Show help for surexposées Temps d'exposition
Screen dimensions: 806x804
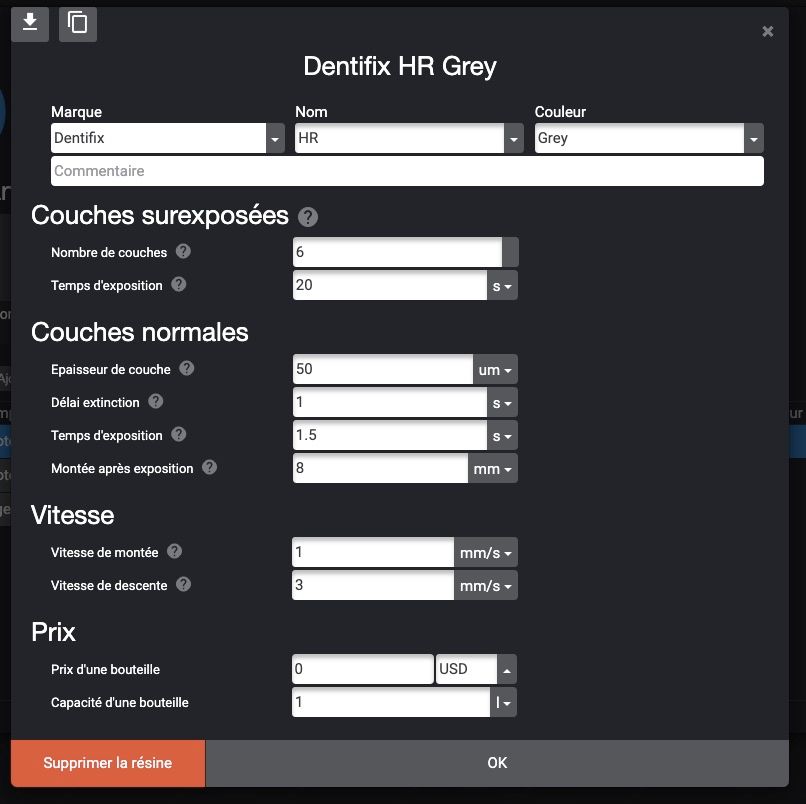click(x=178, y=284)
